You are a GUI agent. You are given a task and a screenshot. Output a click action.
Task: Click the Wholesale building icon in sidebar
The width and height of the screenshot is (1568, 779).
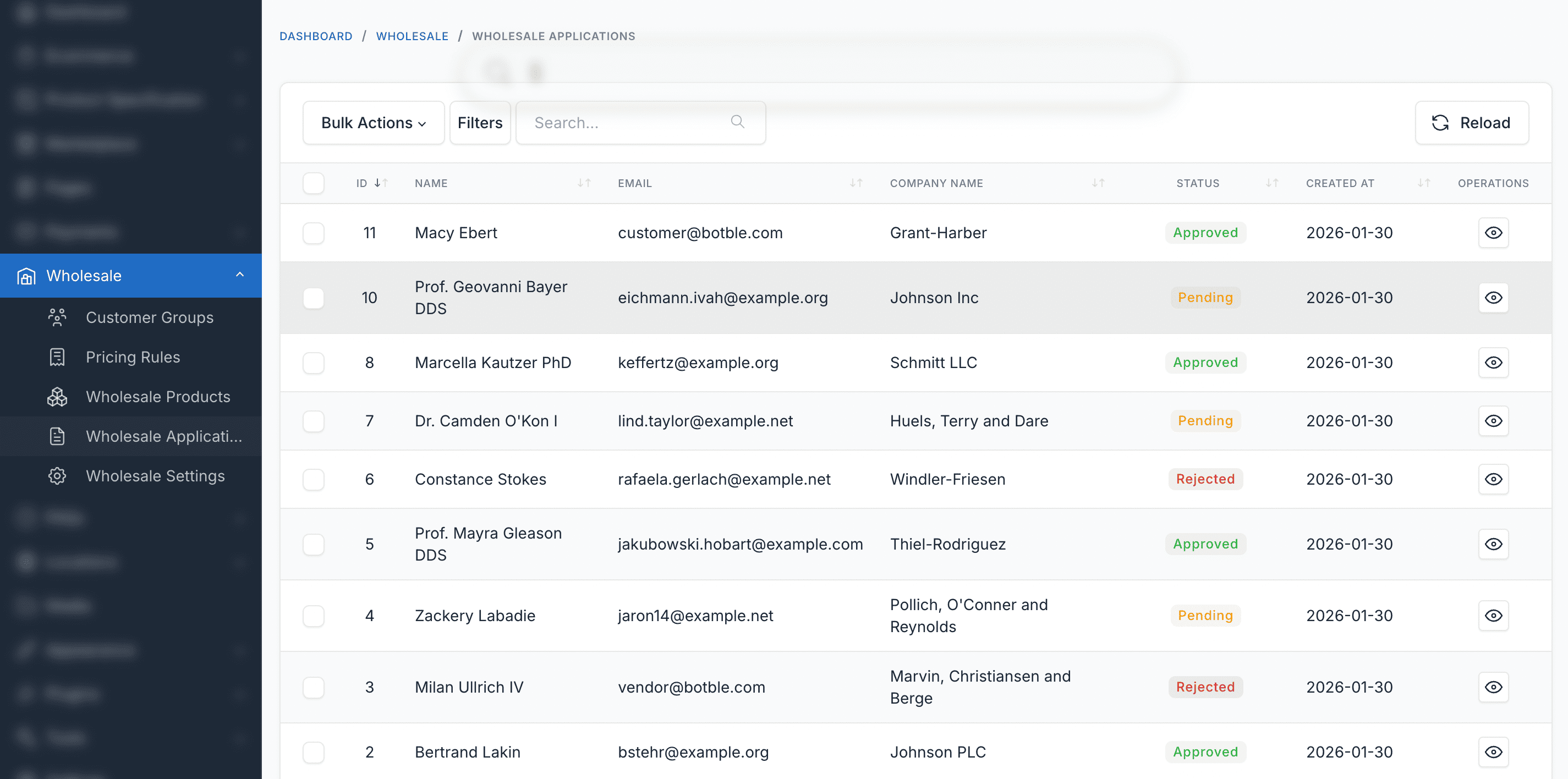(26, 276)
